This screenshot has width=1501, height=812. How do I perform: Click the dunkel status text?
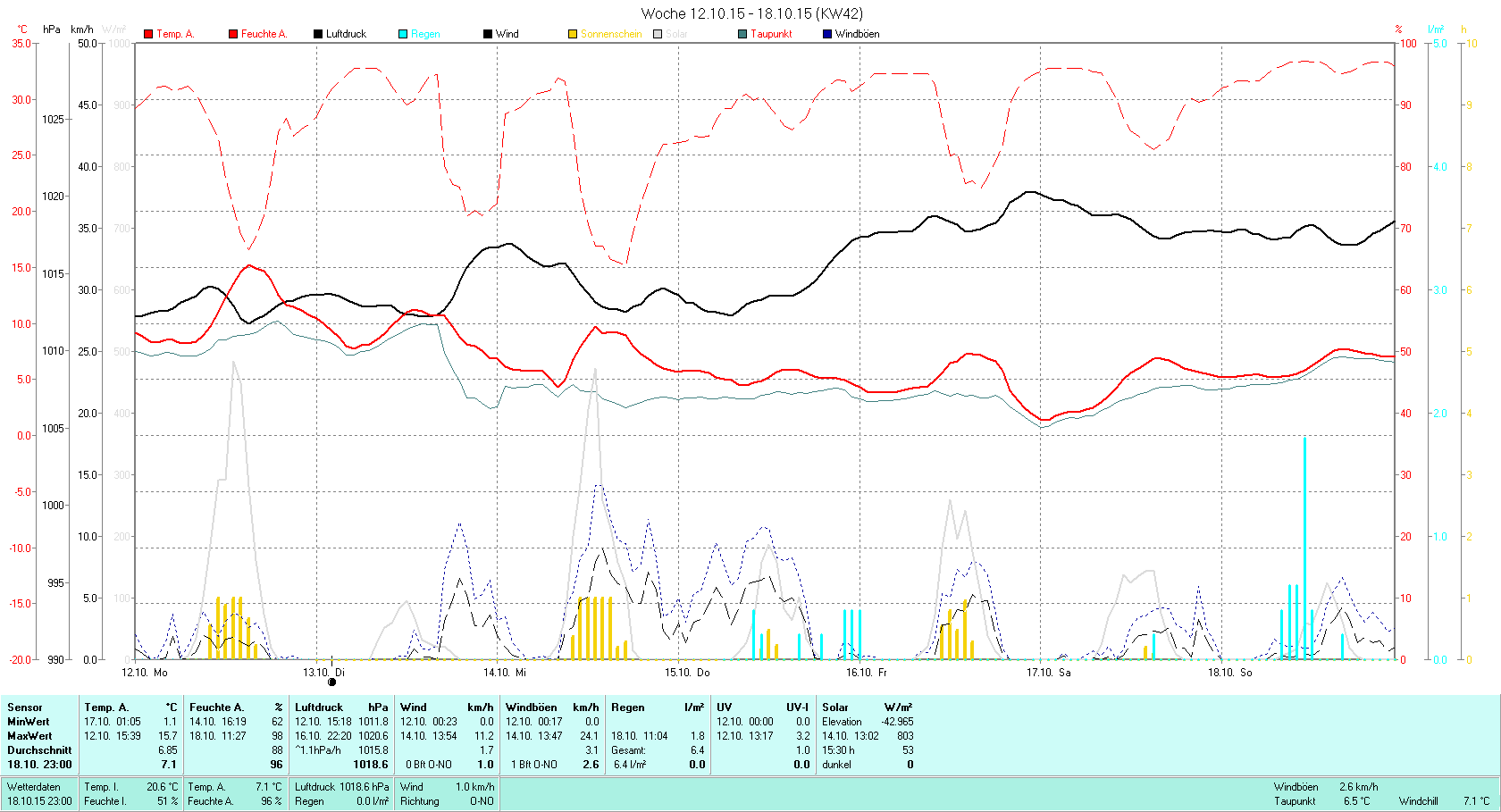pyautogui.click(x=837, y=765)
